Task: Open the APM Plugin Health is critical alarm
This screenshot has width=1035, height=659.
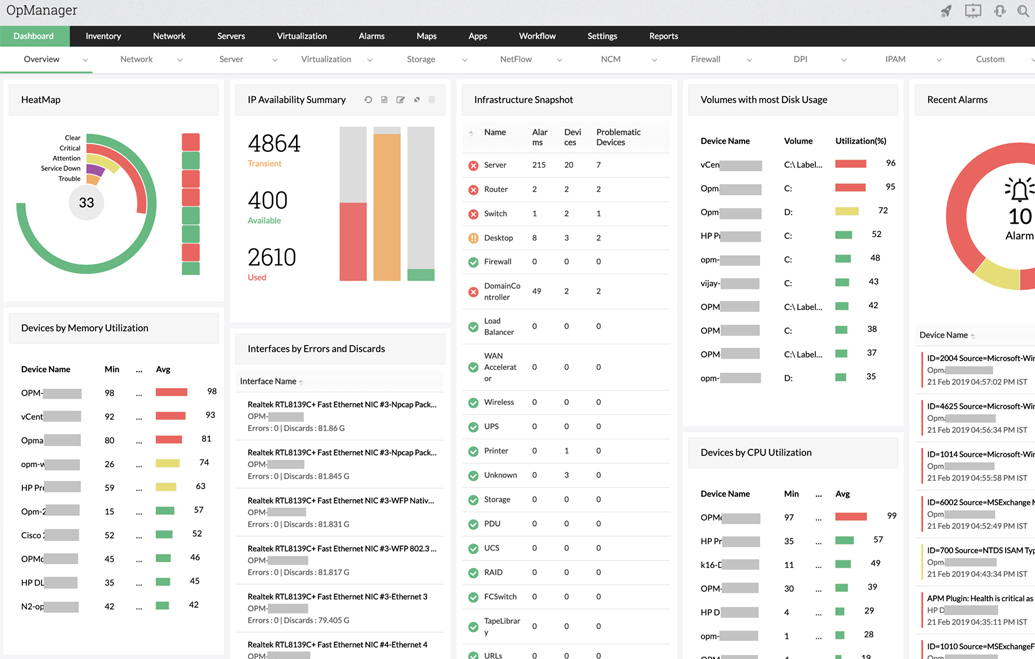Action: pyautogui.click(x=980, y=599)
